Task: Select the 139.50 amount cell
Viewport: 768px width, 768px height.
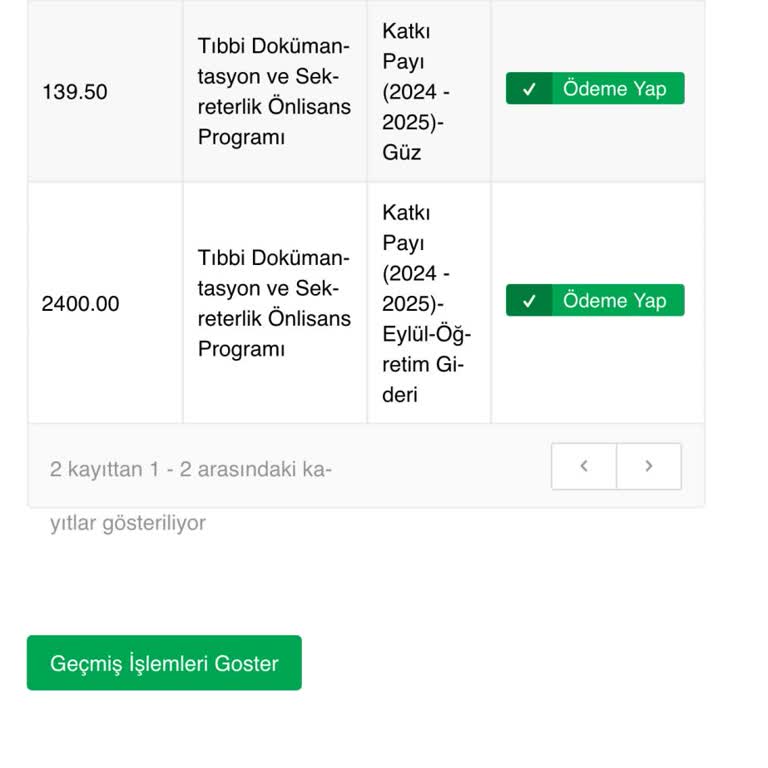Action: pyautogui.click(x=75, y=92)
